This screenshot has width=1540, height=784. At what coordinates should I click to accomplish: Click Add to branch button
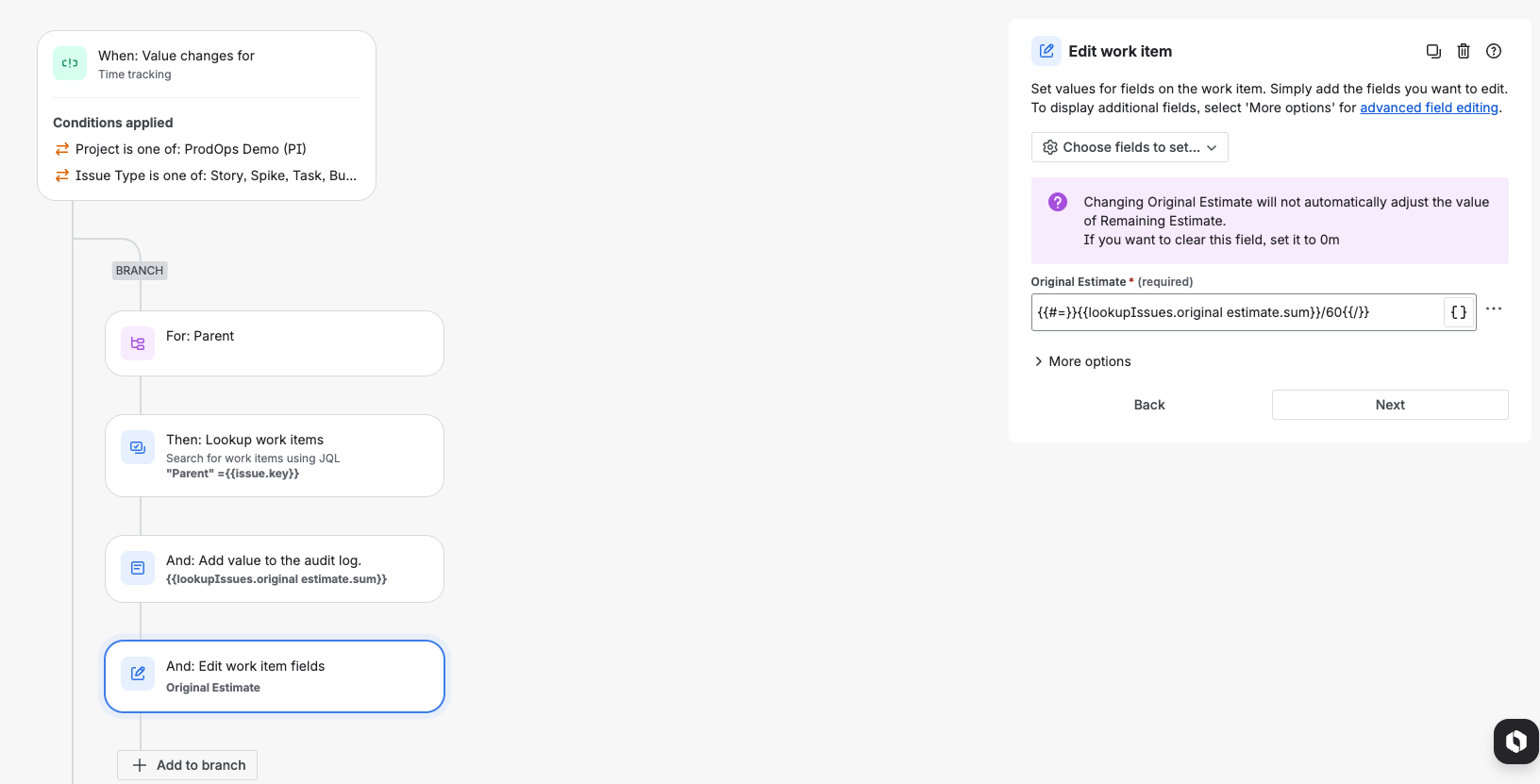tap(187, 765)
